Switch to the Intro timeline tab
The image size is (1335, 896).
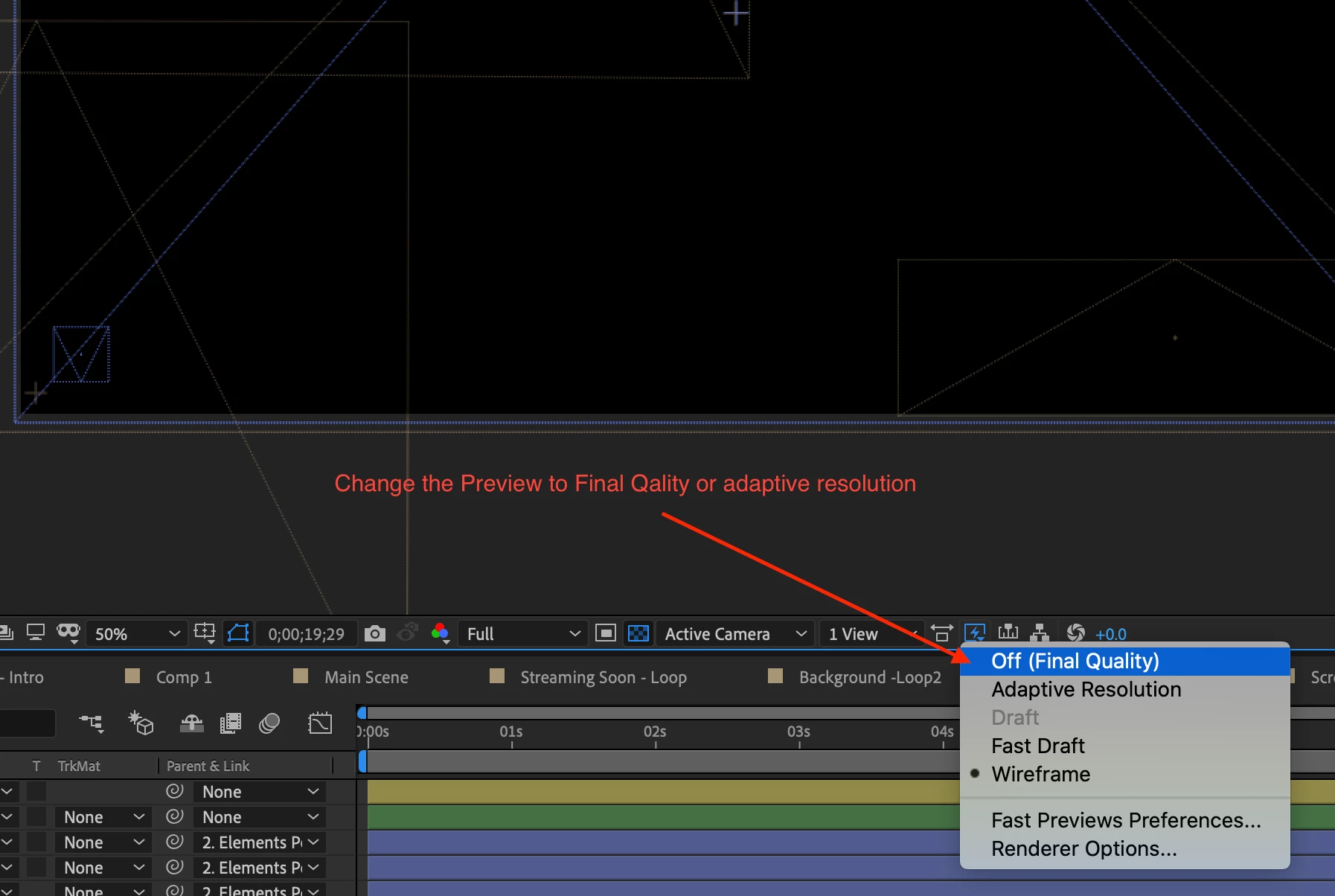tap(26, 677)
